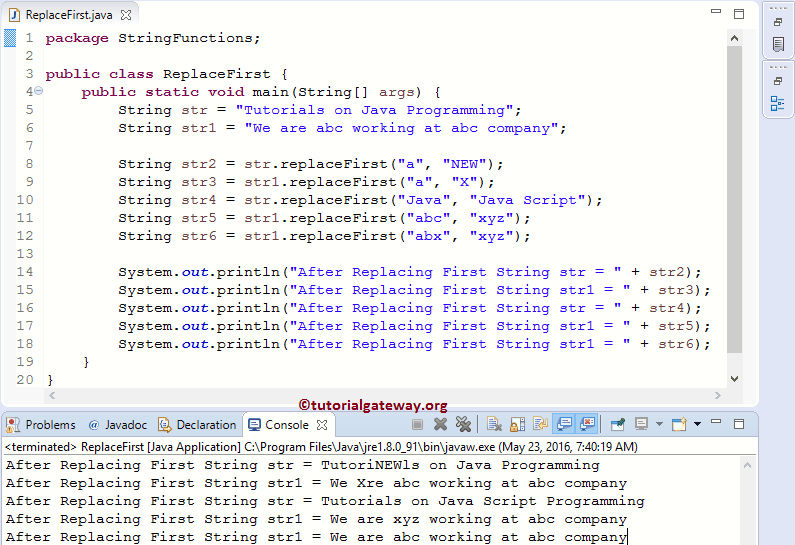Click 'ReplaceFirst' class name on line 3
The height and width of the screenshot is (545, 795).
point(216,74)
